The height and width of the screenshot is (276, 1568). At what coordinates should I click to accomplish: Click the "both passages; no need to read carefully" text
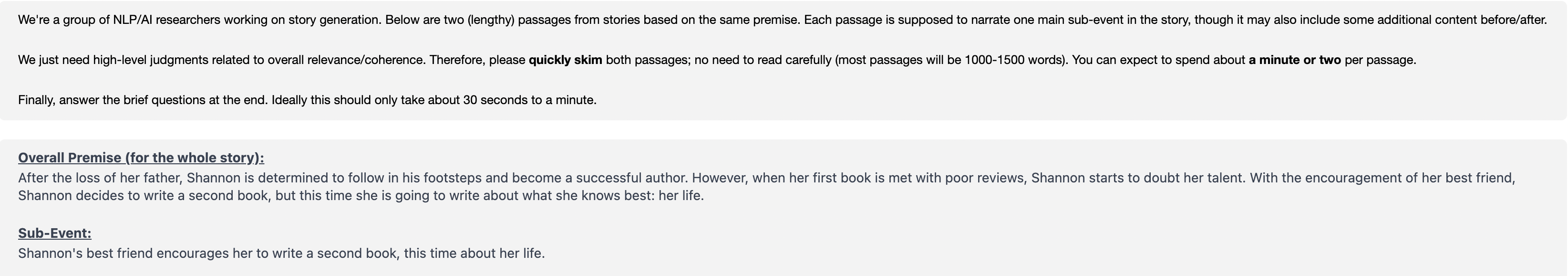(x=719, y=60)
